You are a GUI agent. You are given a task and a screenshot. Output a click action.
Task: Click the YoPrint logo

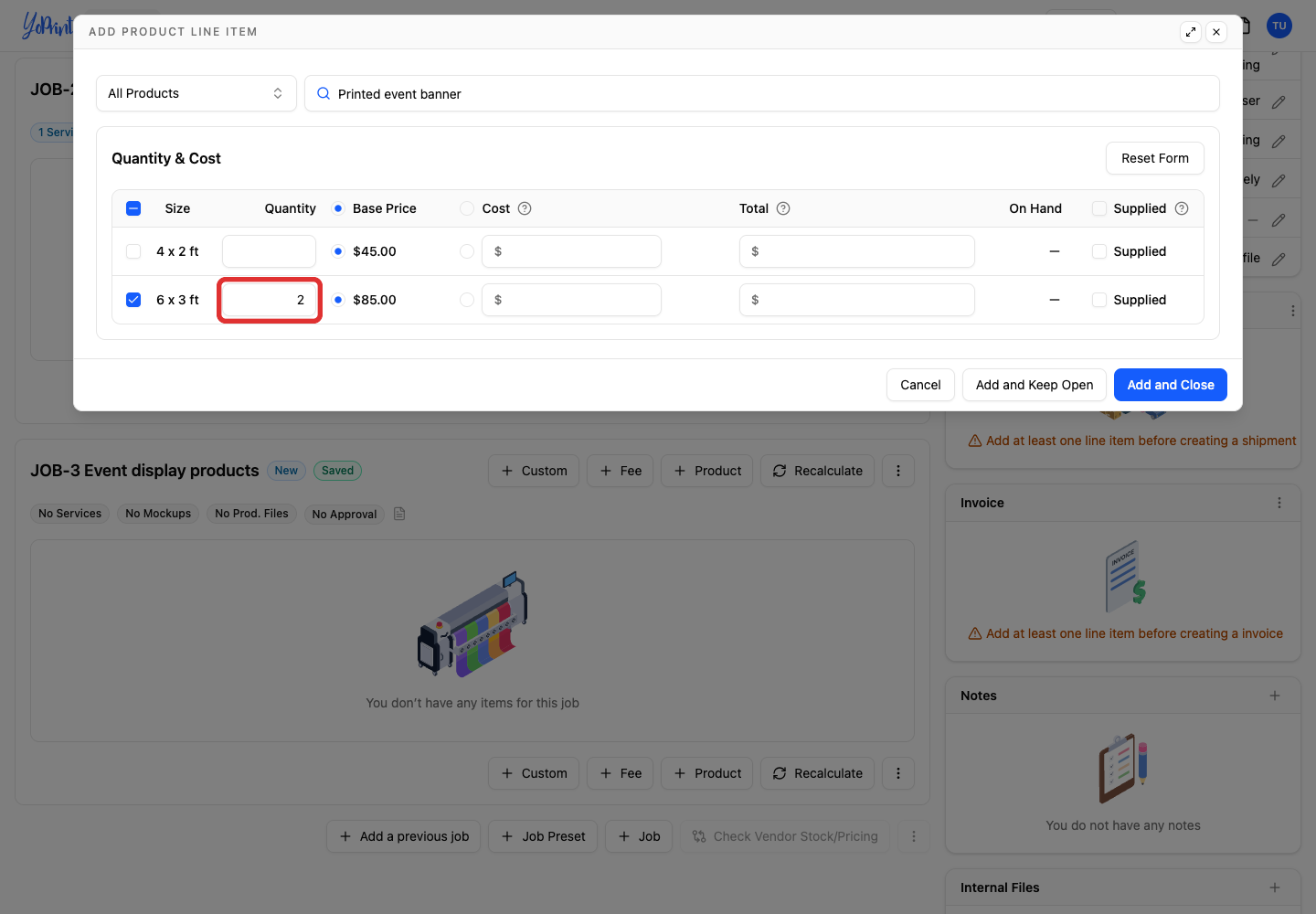click(47, 26)
